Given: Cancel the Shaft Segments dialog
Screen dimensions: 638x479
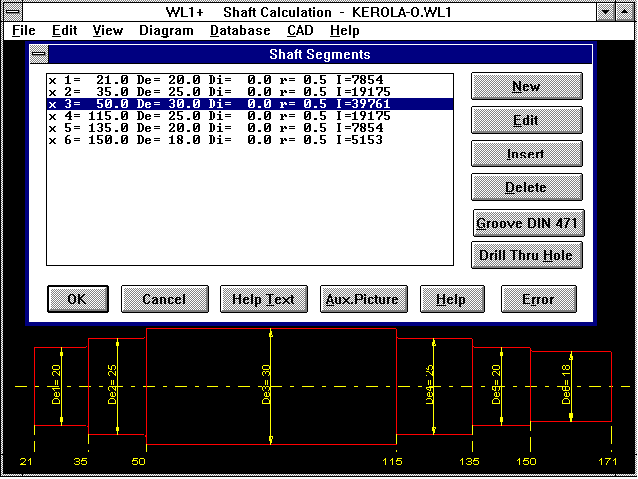Looking at the screenshot, I should pyautogui.click(x=164, y=299).
